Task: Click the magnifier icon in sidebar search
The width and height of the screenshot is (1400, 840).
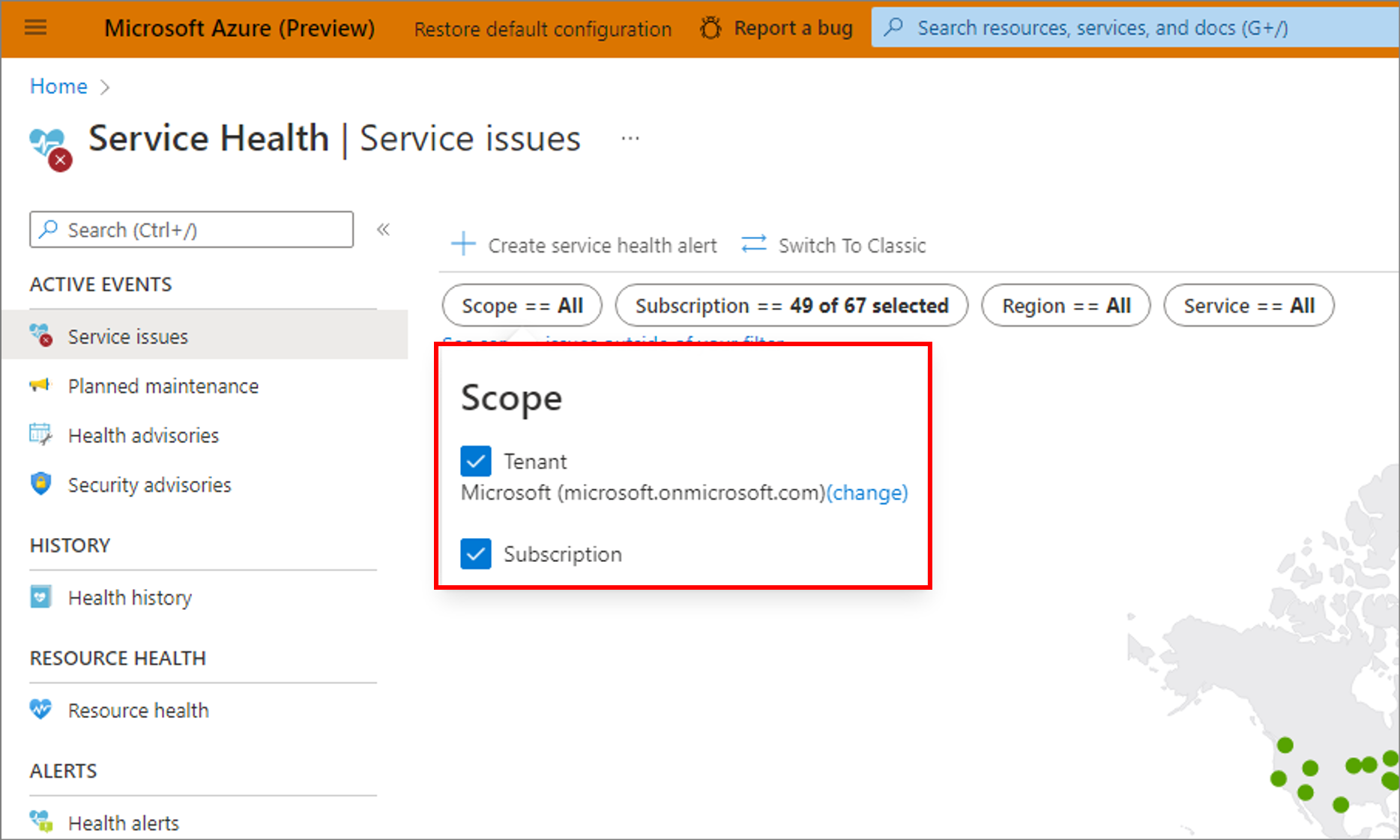Action: click(x=49, y=229)
